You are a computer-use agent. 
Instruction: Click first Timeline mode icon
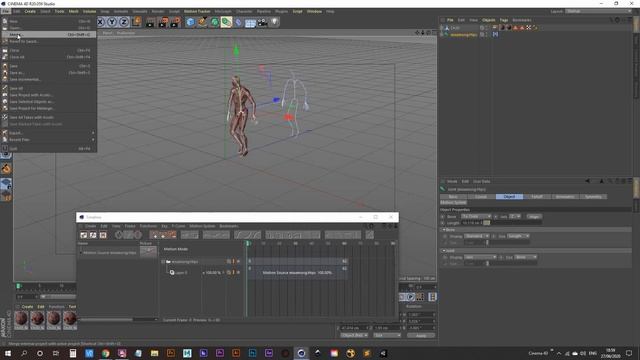[84, 235]
